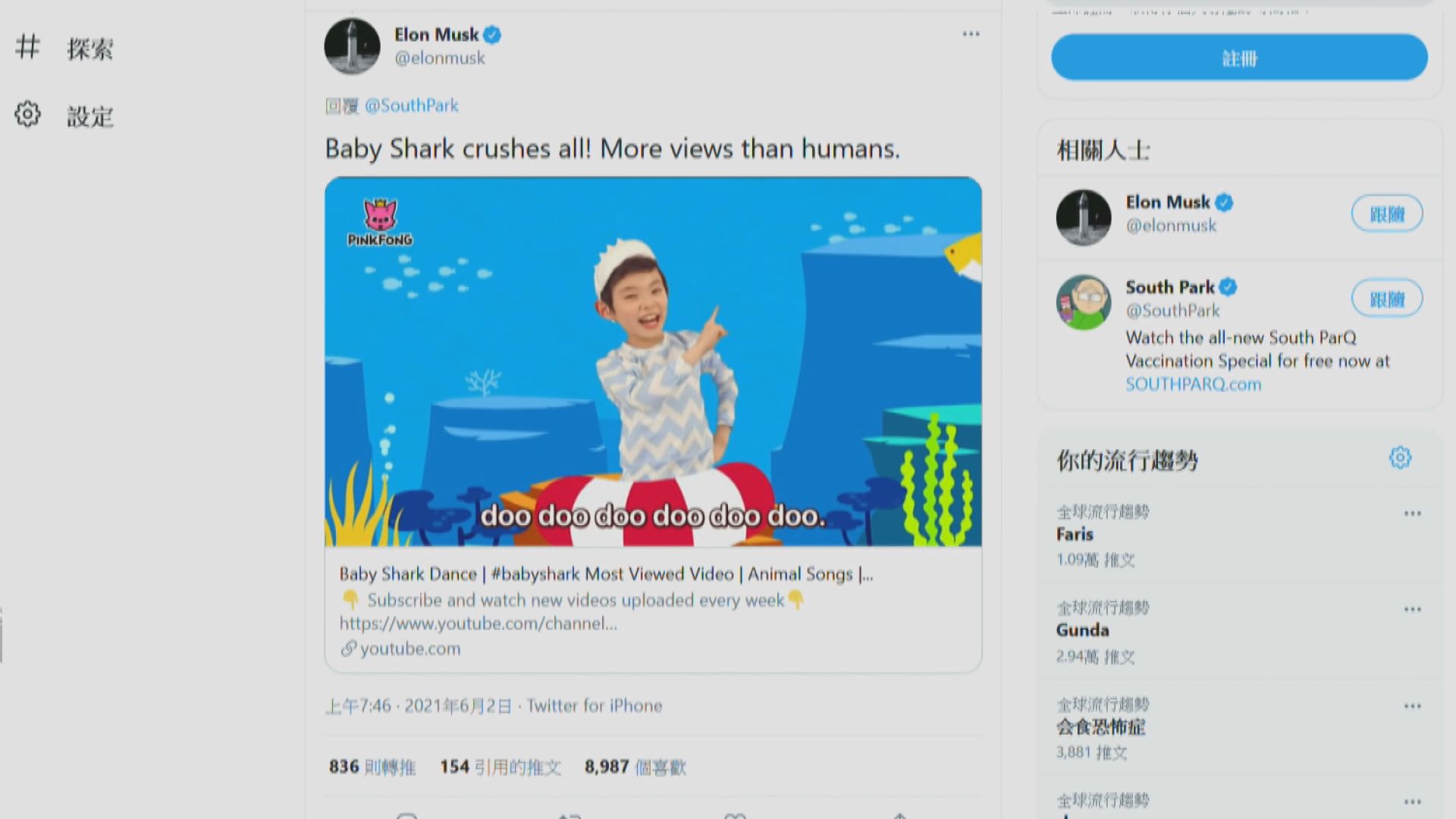This screenshot has height=819, width=1456.
Task: Open the @SouthPark reply mention link
Action: (412, 105)
